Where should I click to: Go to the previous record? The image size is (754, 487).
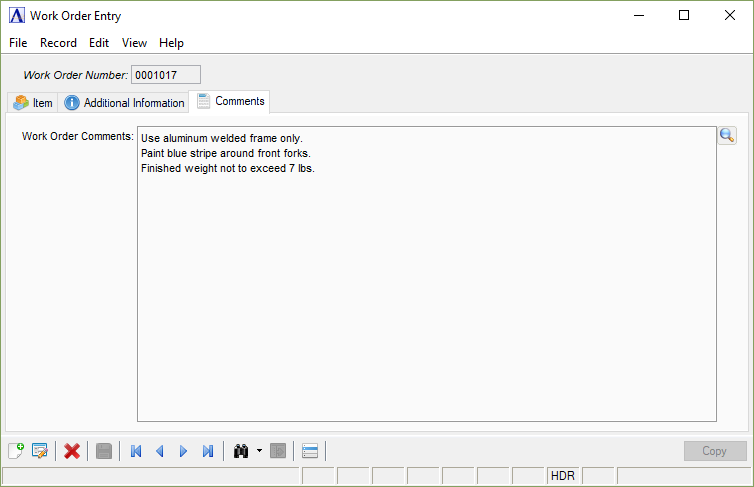pyautogui.click(x=159, y=451)
